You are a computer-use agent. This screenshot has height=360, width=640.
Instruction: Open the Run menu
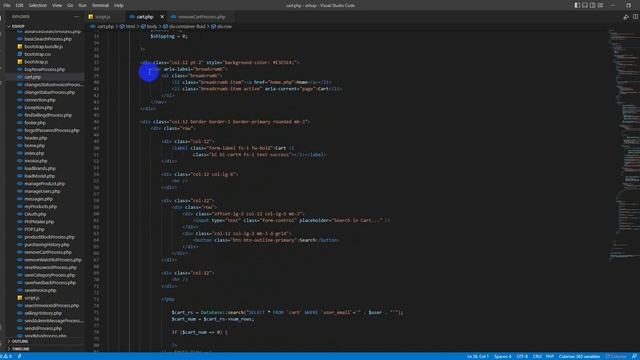[82, 5]
